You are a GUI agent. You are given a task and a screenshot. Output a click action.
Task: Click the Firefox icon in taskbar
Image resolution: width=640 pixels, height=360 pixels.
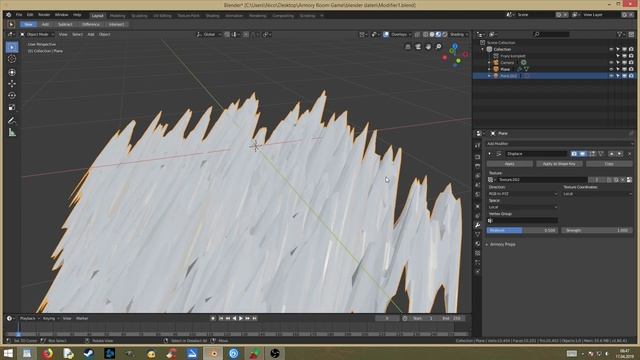click(x=48, y=353)
